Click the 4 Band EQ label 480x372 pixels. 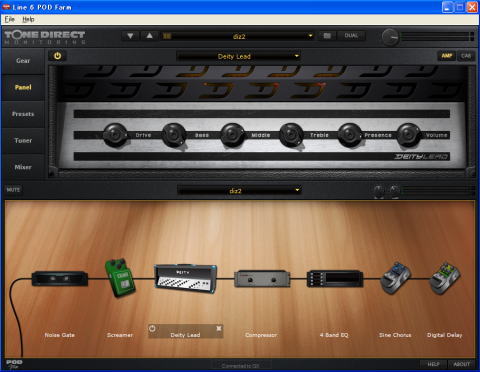pyautogui.click(x=334, y=335)
